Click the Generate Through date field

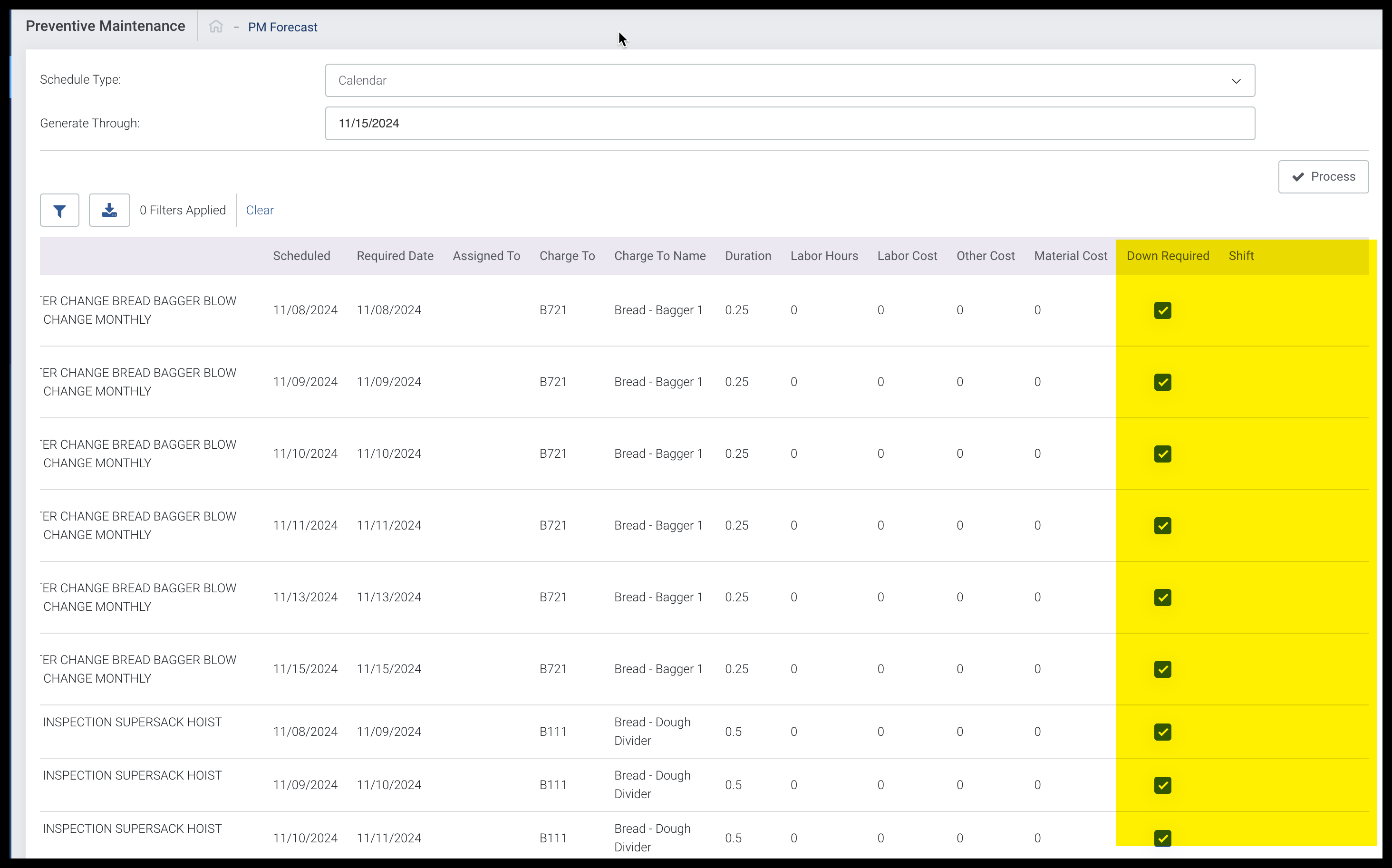pos(789,124)
